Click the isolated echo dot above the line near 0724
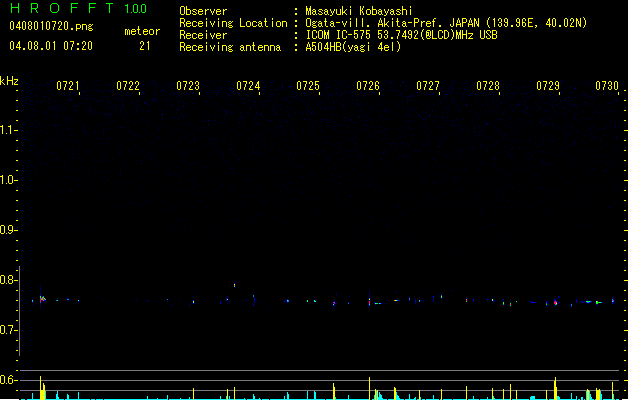The width and height of the screenshot is (629, 400). click(x=235, y=286)
